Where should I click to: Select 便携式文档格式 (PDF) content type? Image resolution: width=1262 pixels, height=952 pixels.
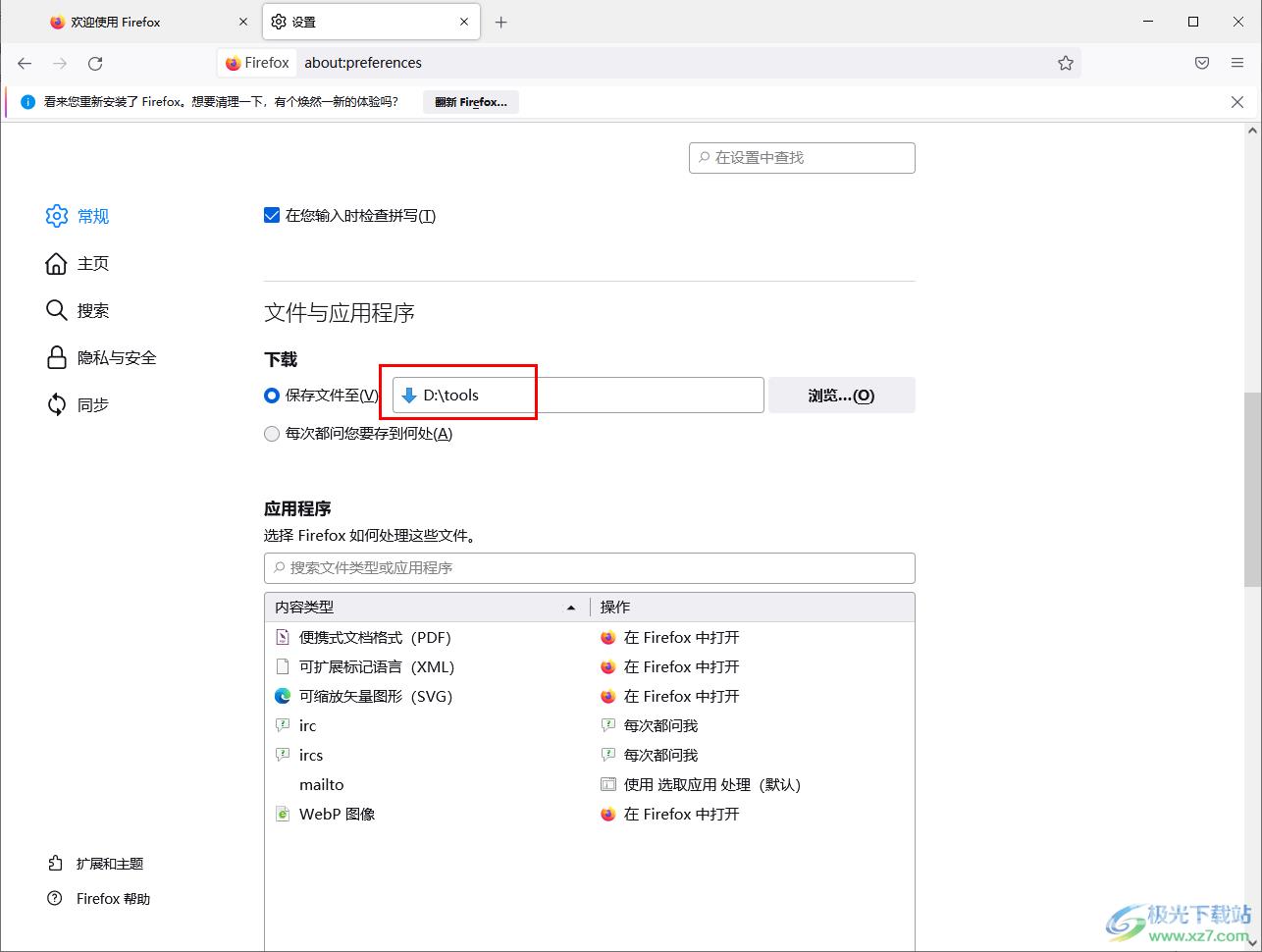coord(375,638)
